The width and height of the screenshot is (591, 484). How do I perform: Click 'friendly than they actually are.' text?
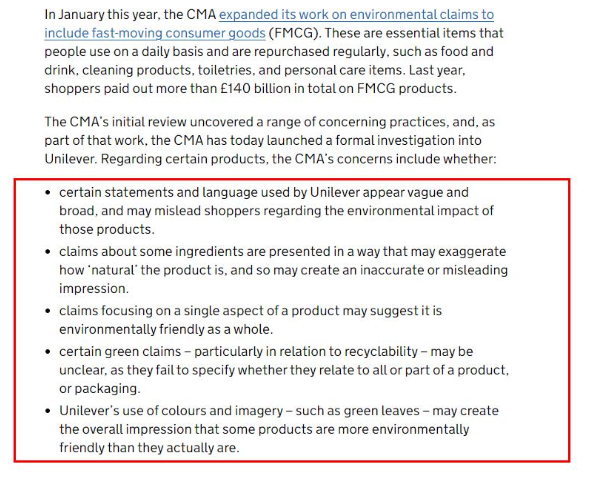coord(149,448)
